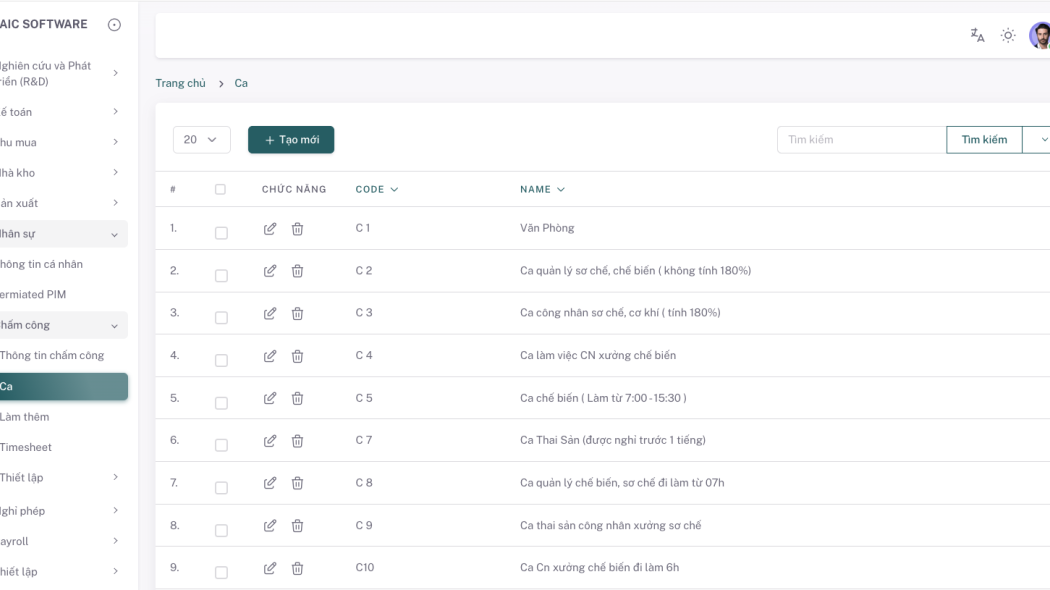Screen dimensions: 1050x590
Task: Click the sidebar collapse circle icon
Action: 114,24
